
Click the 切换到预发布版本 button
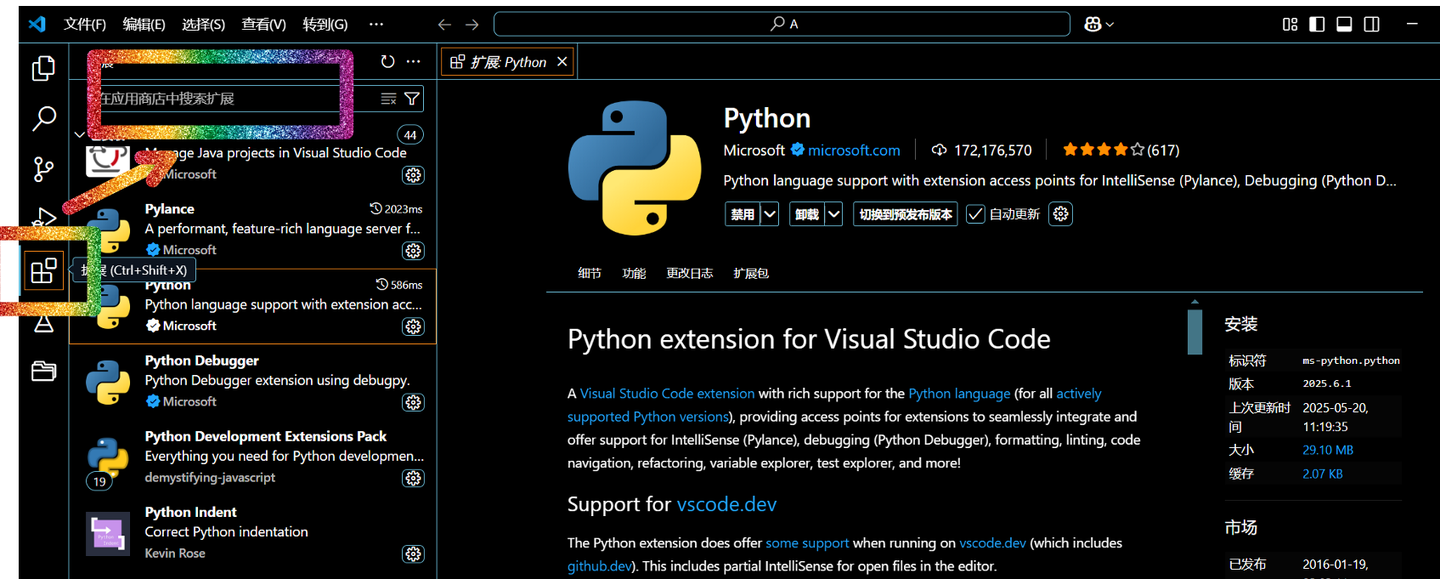tap(905, 213)
